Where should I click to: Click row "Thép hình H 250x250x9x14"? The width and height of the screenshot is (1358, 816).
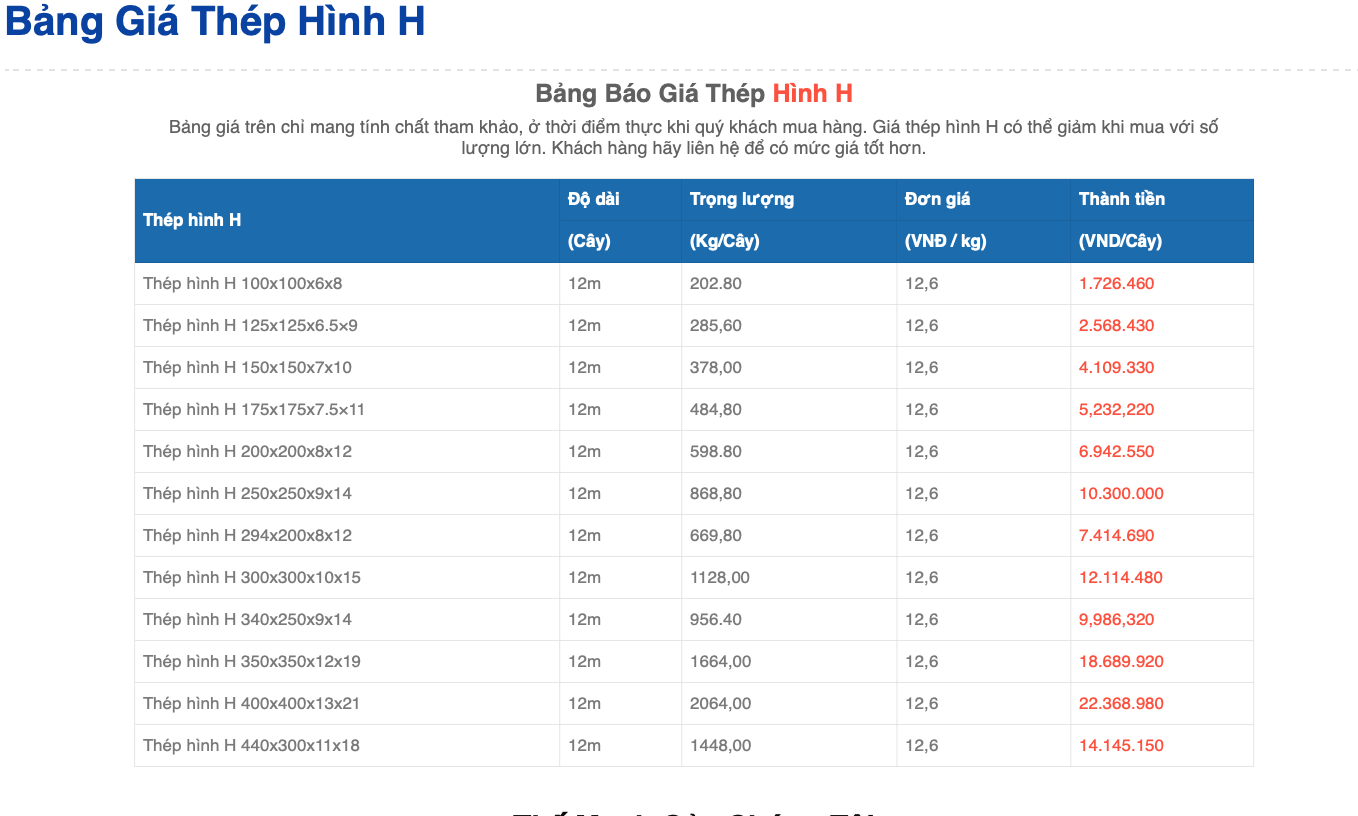tap(694, 494)
